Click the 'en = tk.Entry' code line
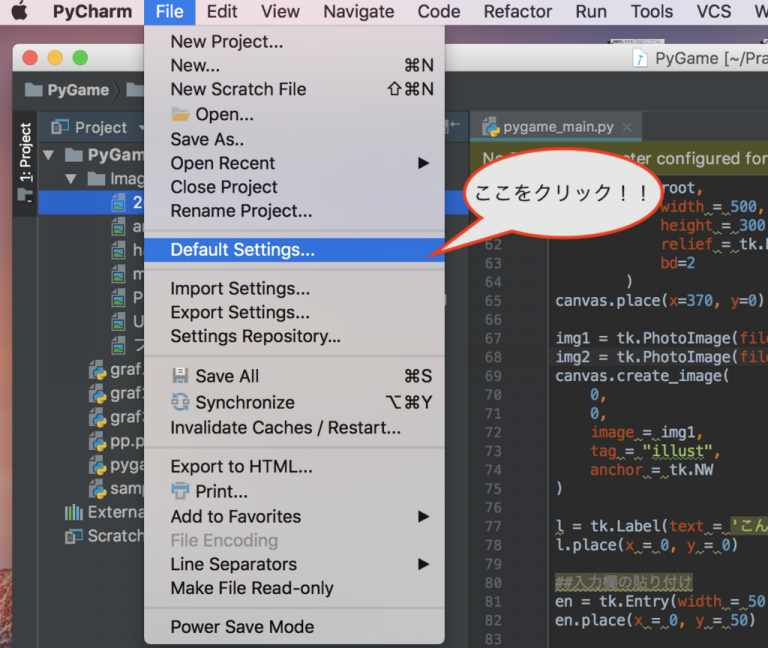The image size is (768, 648). (661, 601)
